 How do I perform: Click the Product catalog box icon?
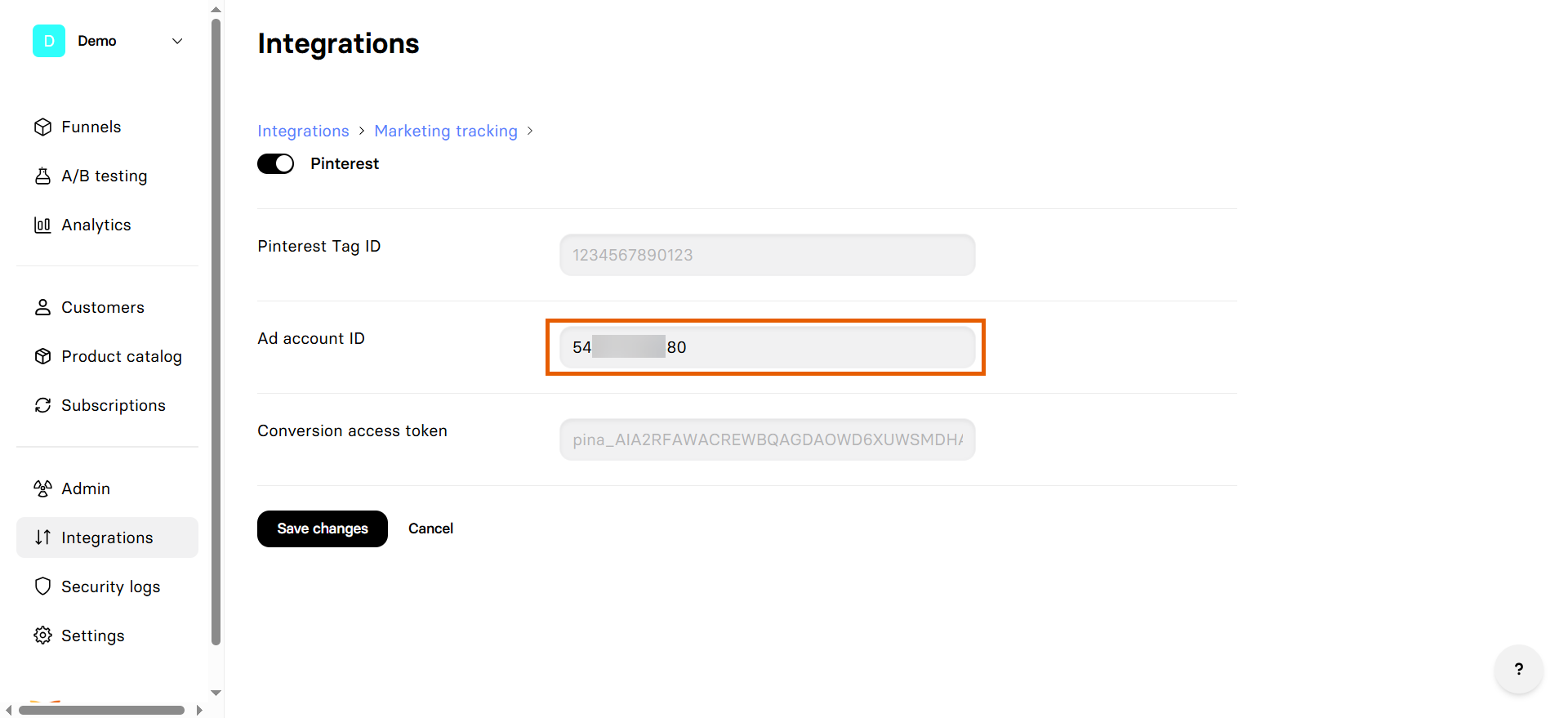(x=43, y=356)
